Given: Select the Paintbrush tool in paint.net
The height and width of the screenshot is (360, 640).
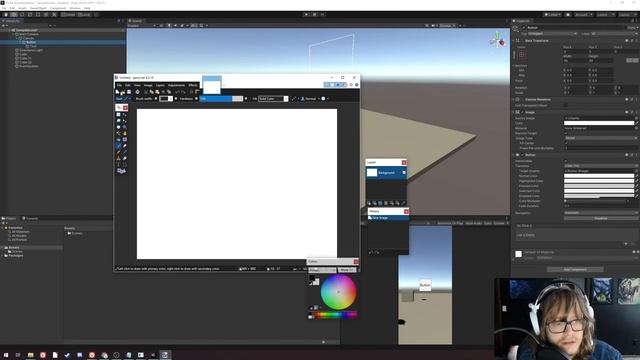Looking at the screenshot, I should pyautogui.click(x=118, y=146).
